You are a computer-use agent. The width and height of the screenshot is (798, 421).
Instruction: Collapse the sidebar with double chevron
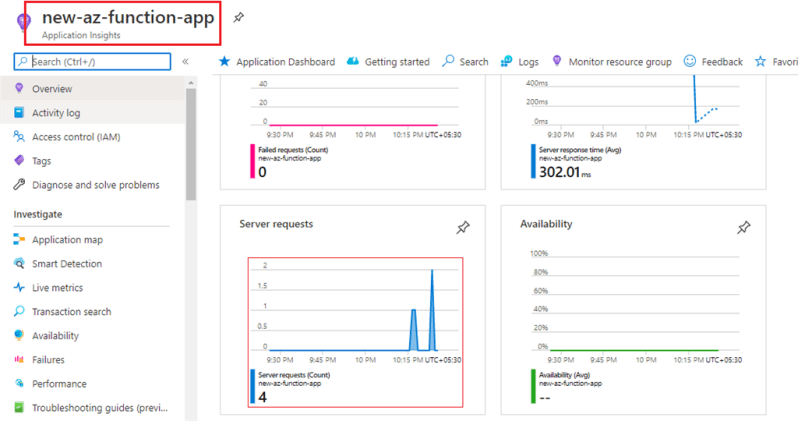coord(185,62)
